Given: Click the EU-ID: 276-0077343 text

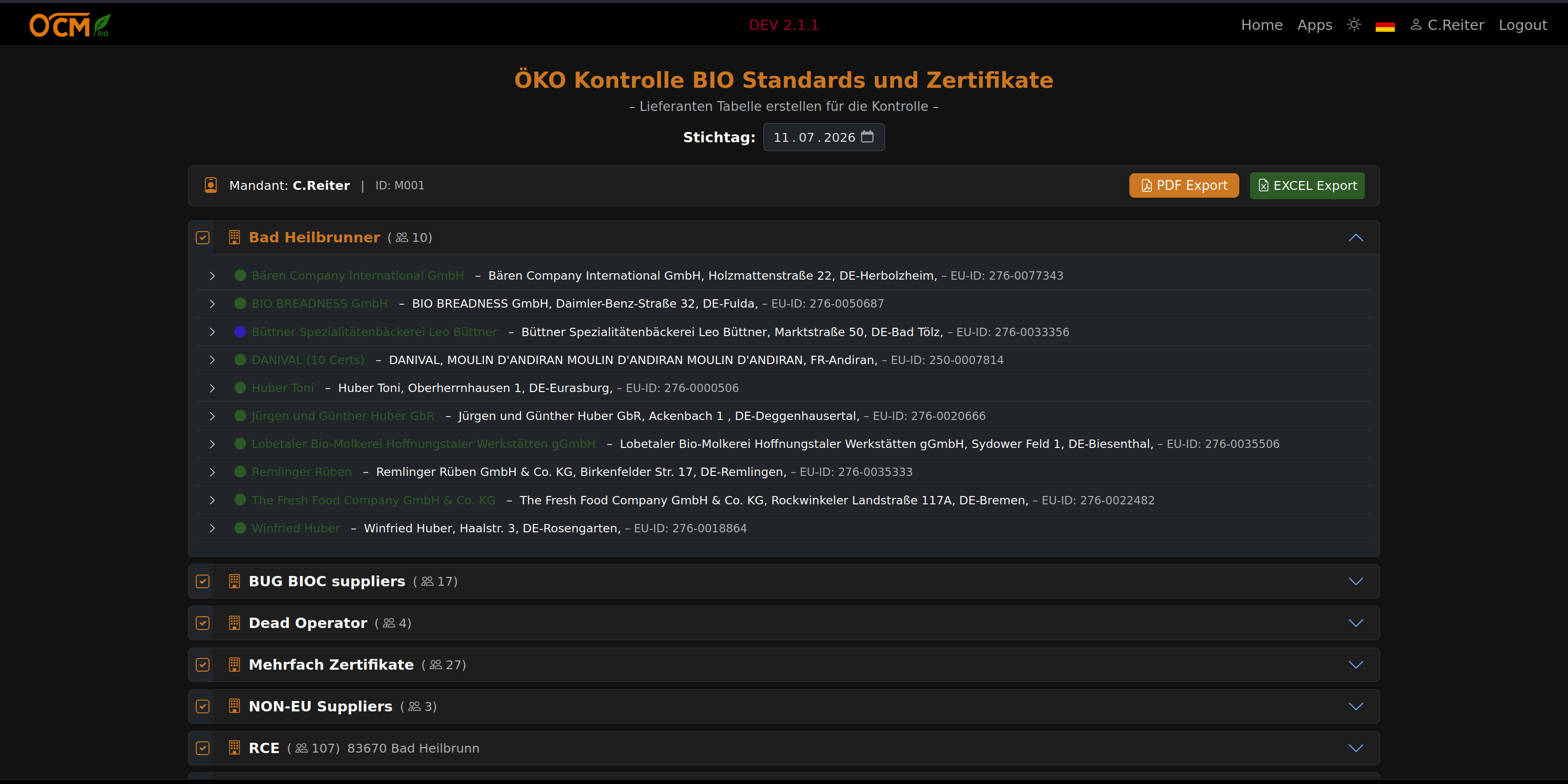Looking at the screenshot, I should [1007, 275].
